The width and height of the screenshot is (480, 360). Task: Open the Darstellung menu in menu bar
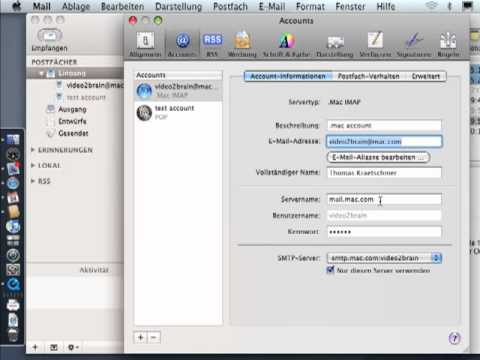click(178, 6)
